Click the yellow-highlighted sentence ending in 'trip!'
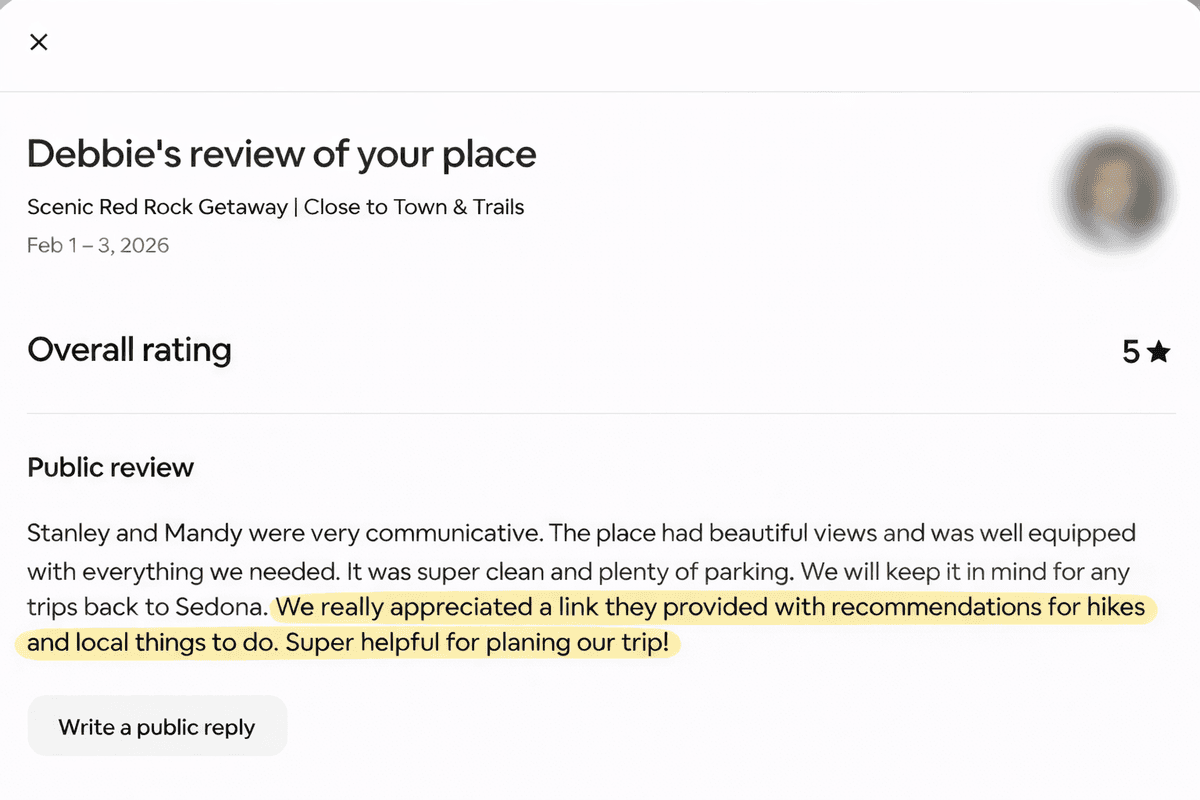Viewport: 1200px width, 800px height. click(347, 643)
